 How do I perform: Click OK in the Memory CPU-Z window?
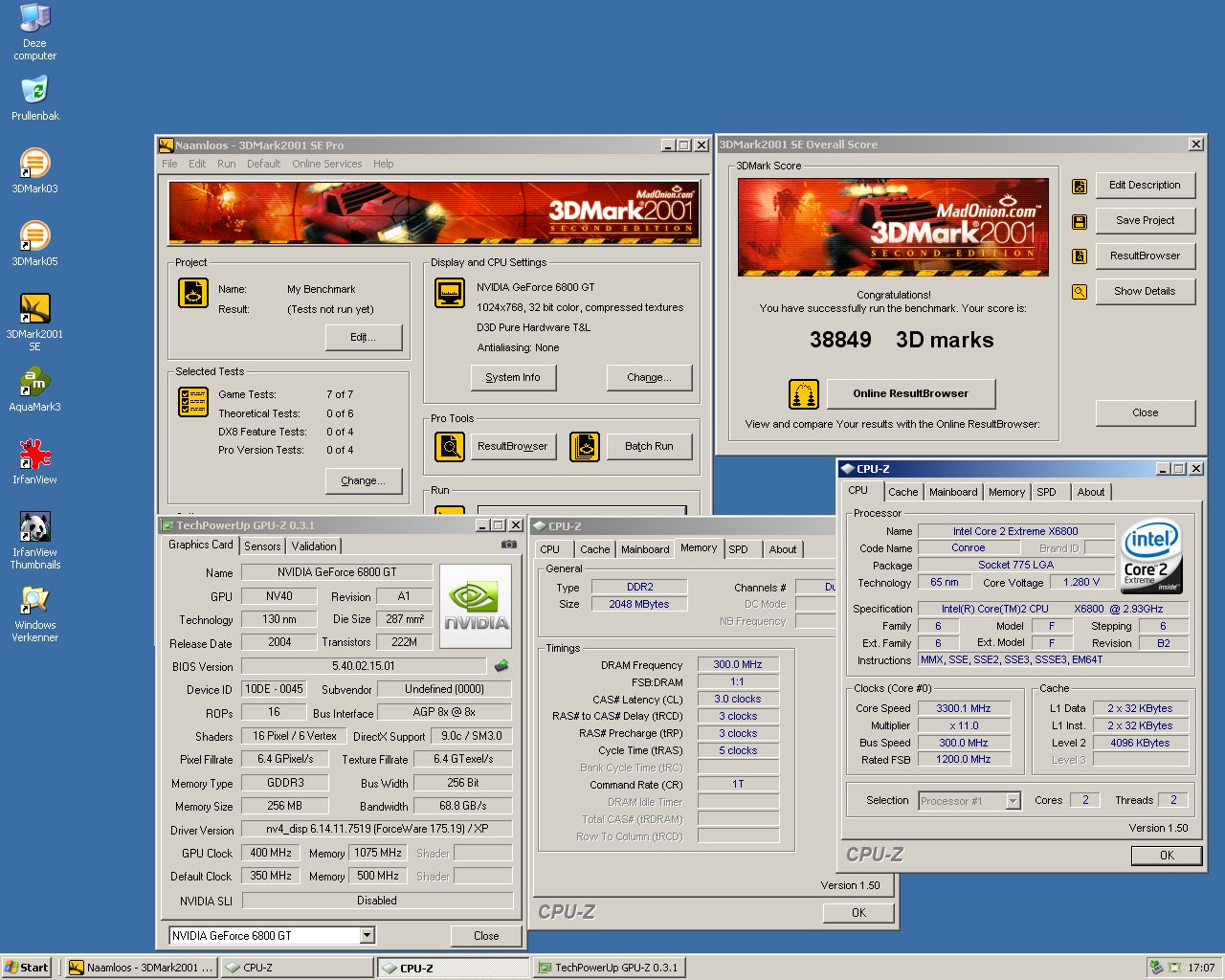858,913
